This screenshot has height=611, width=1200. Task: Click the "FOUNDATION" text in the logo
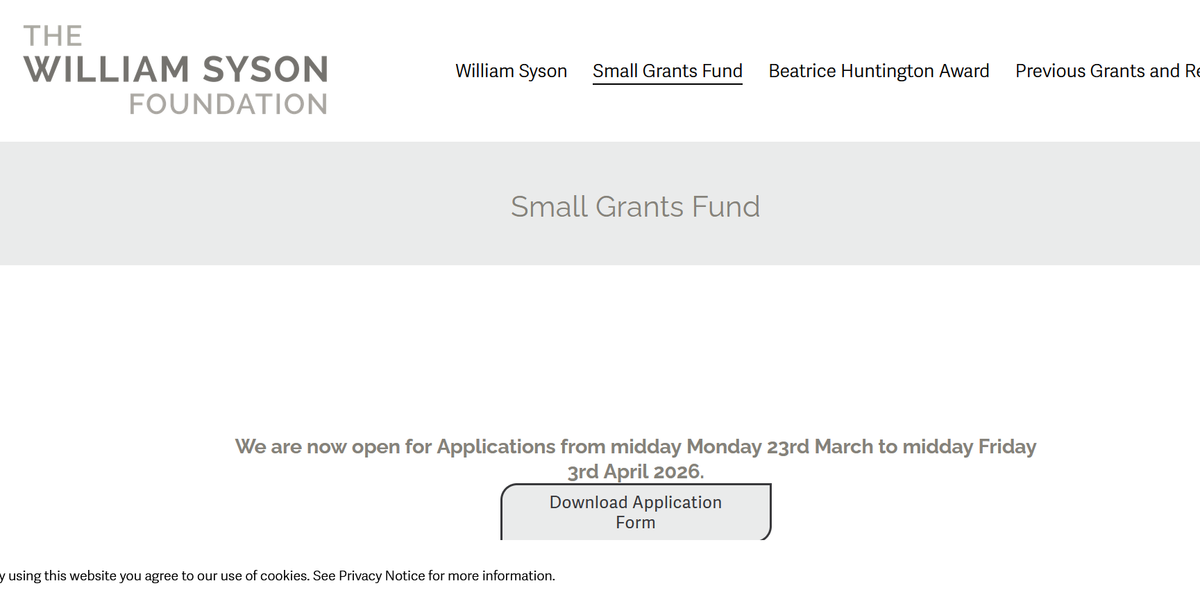227,103
